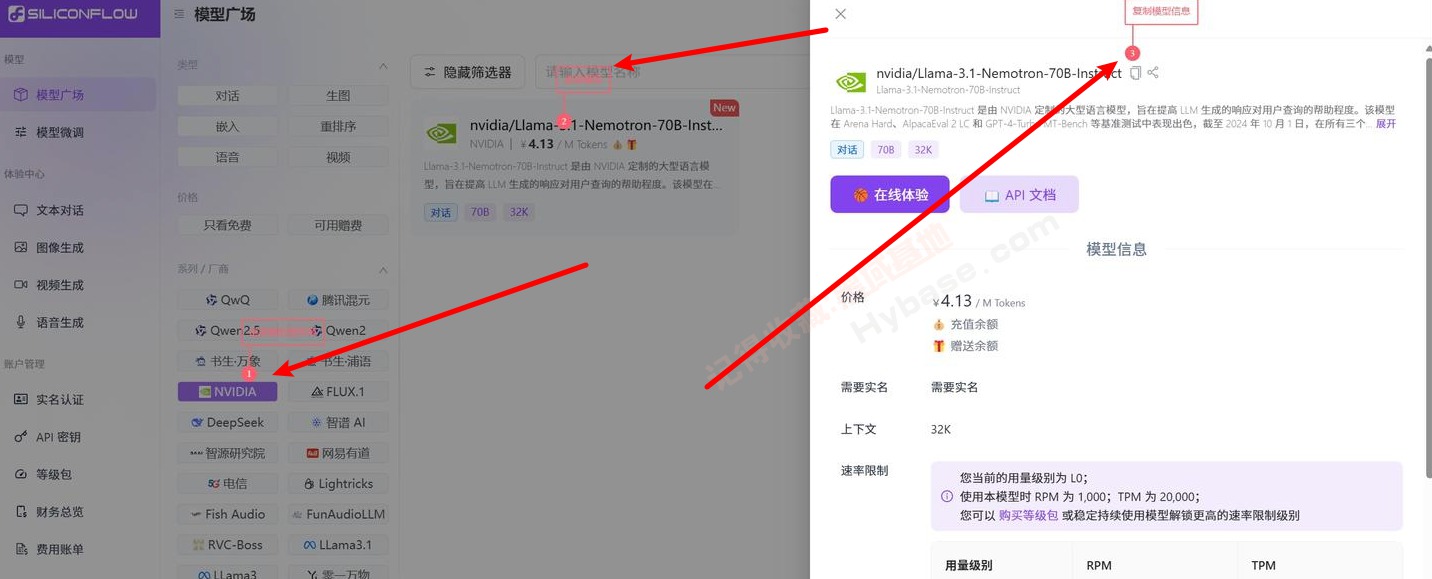Select the 网易有道 vendor filter
This screenshot has height=579, width=1432.
tap(338, 453)
